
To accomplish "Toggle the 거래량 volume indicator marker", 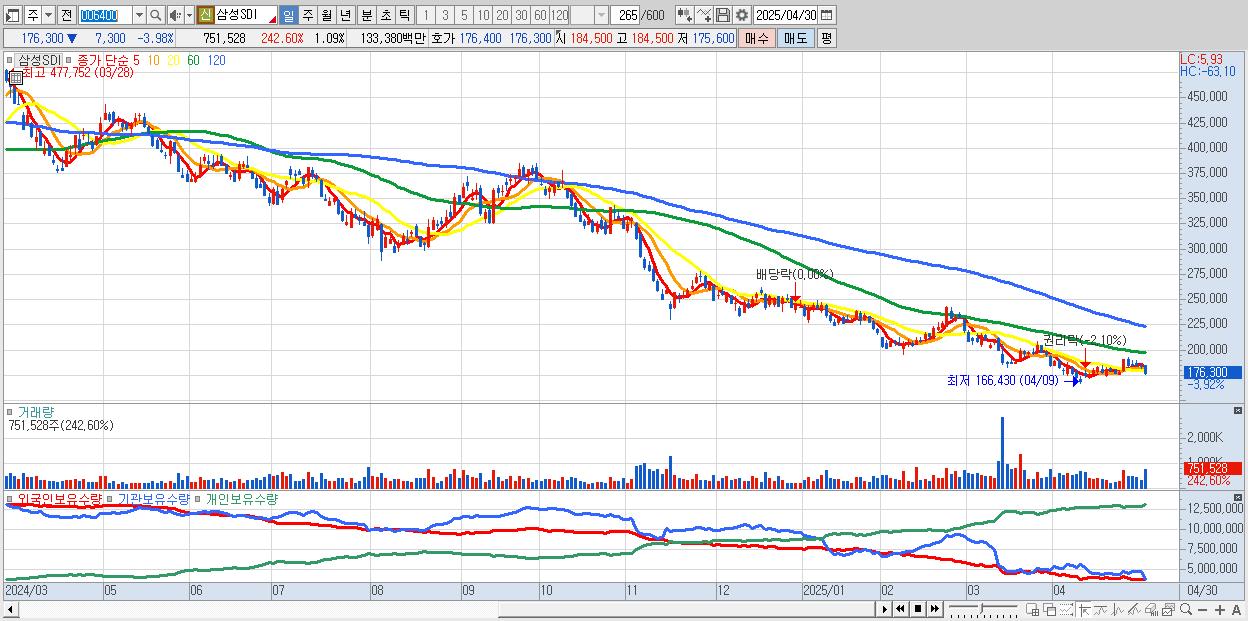I will 10,411.
